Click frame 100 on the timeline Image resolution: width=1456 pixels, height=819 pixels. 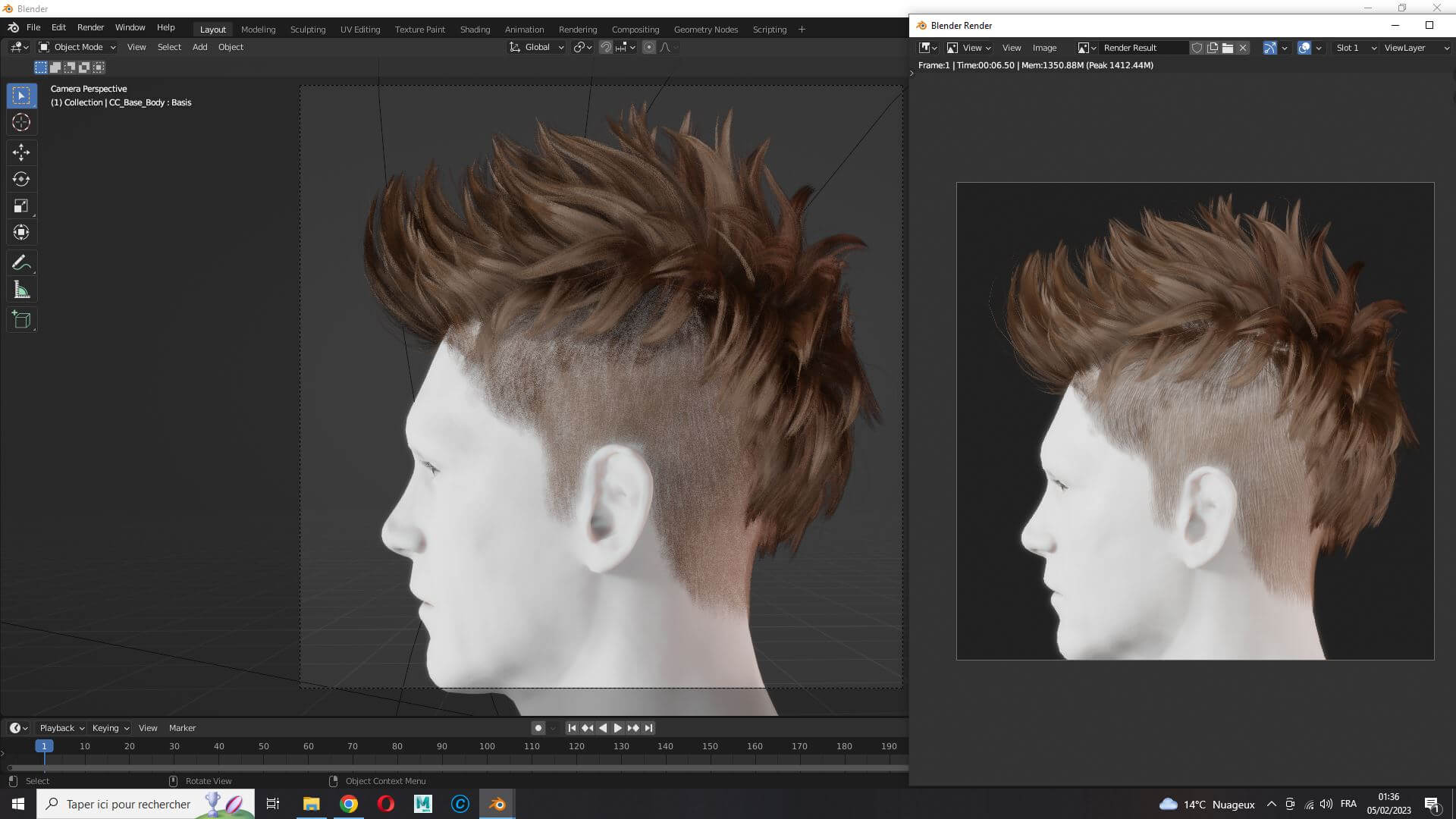coord(487,747)
